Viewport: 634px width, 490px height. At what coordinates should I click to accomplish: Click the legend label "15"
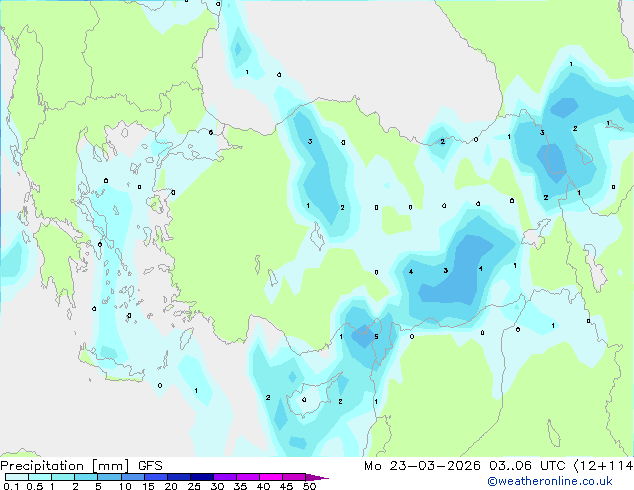coord(148,486)
